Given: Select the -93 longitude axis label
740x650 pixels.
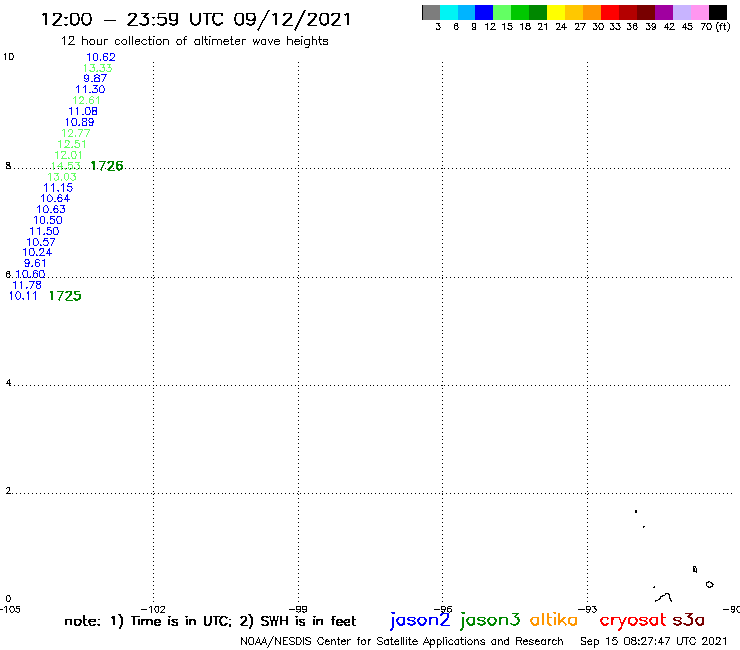Looking at the screenshot, I should 588,609.
